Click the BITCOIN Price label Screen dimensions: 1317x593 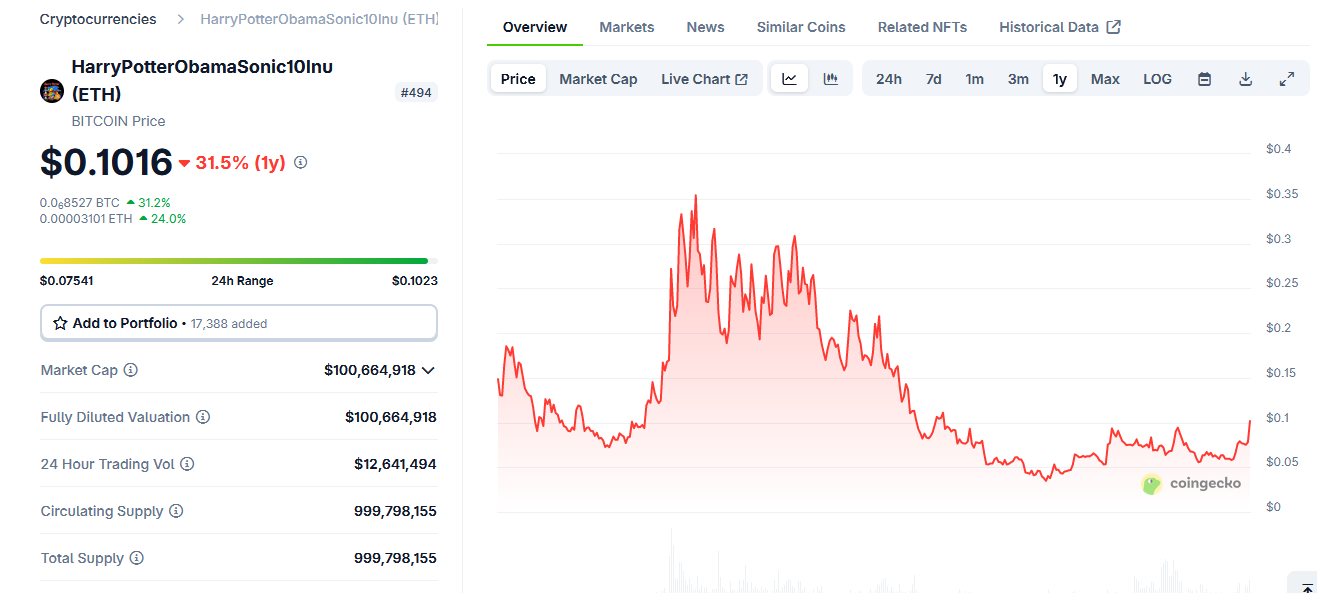pyautogui.click(x=119, y=121)
